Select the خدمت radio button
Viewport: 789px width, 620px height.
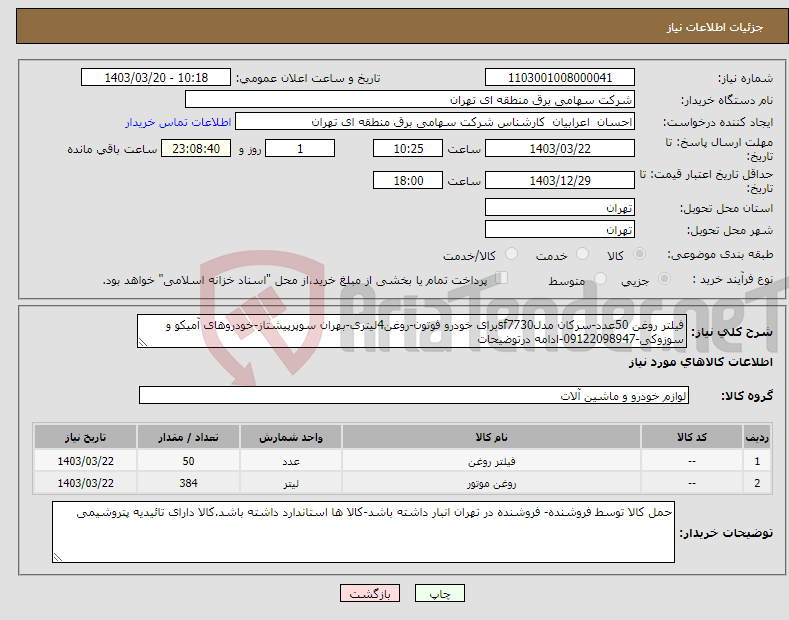tap(582, 254)
